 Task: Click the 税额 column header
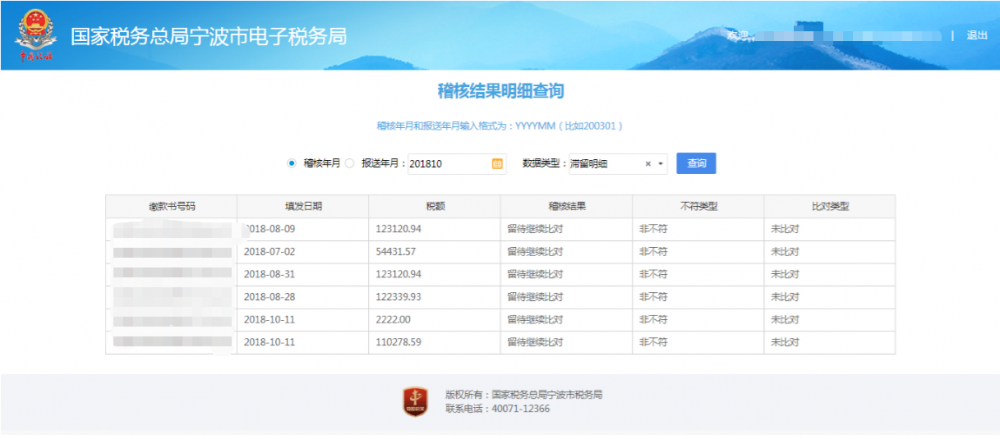tap(435, 206)
